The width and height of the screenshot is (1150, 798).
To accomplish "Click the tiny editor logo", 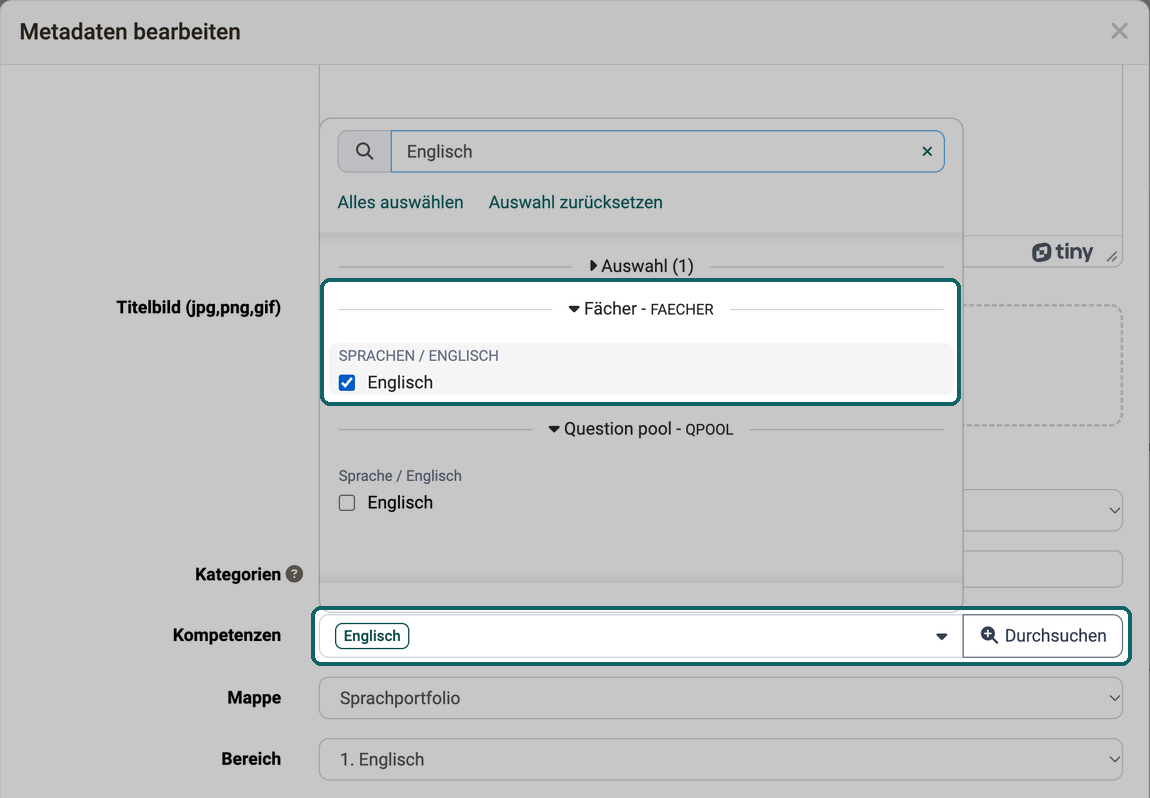I will [x=1063, y=252].
